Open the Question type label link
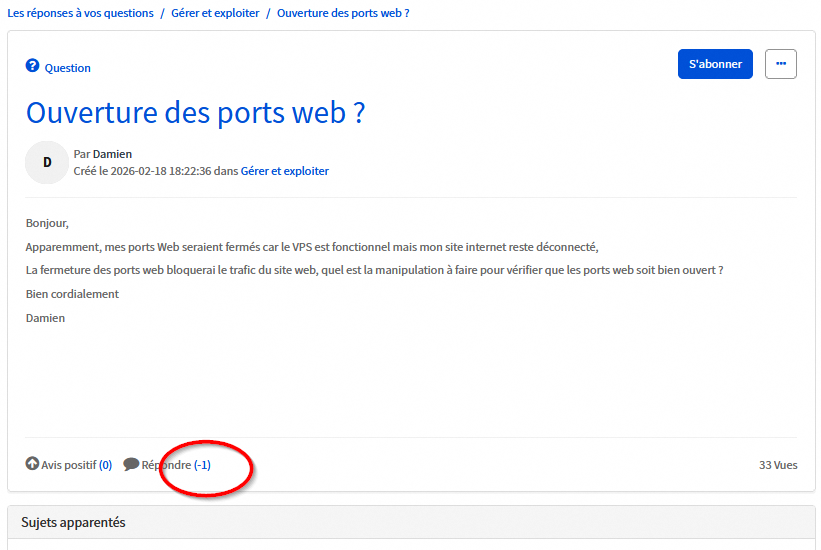The image size is (821, 550). [x=67, y=68]
